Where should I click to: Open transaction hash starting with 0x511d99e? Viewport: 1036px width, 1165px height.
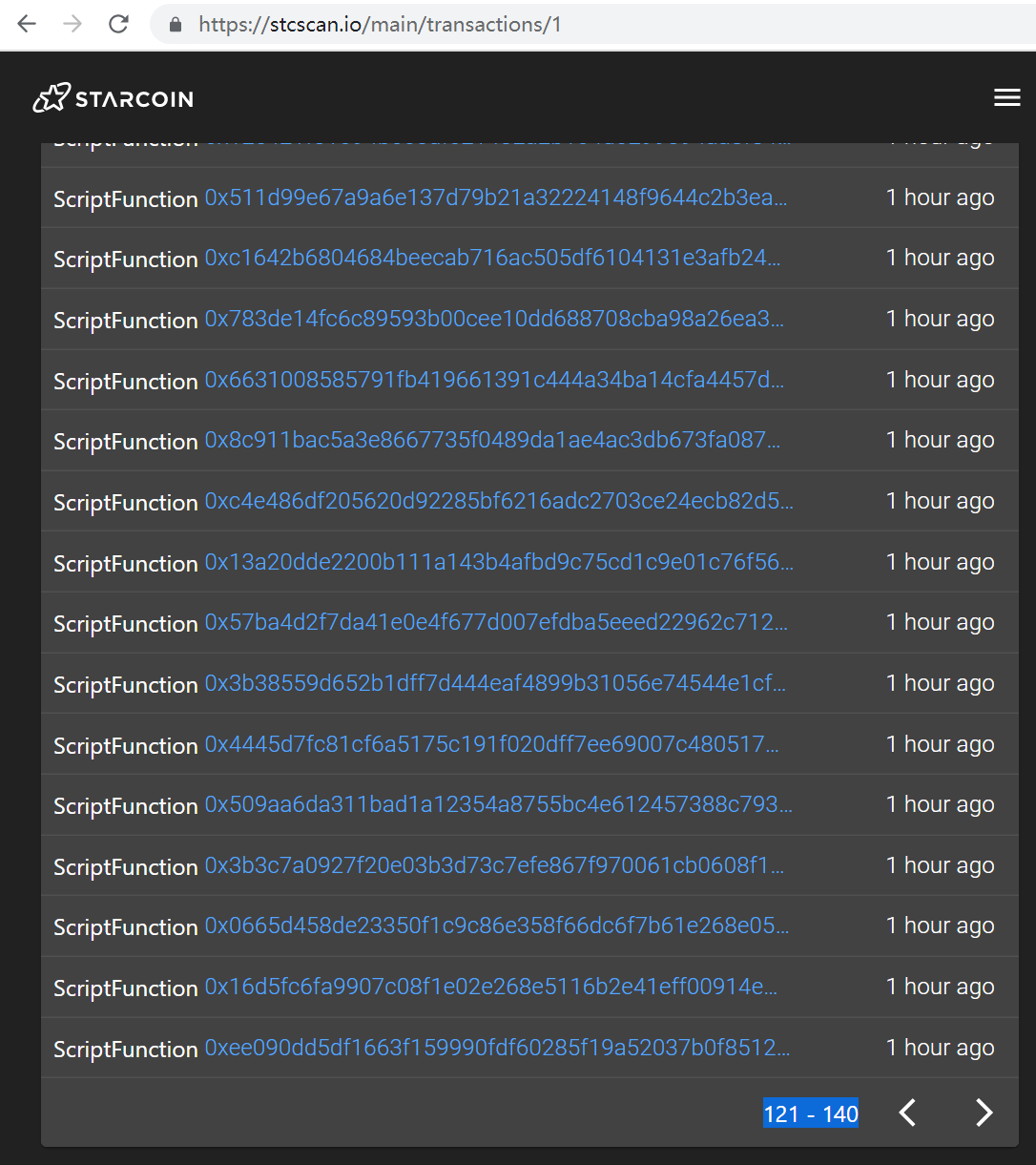(x=496, y=198)
